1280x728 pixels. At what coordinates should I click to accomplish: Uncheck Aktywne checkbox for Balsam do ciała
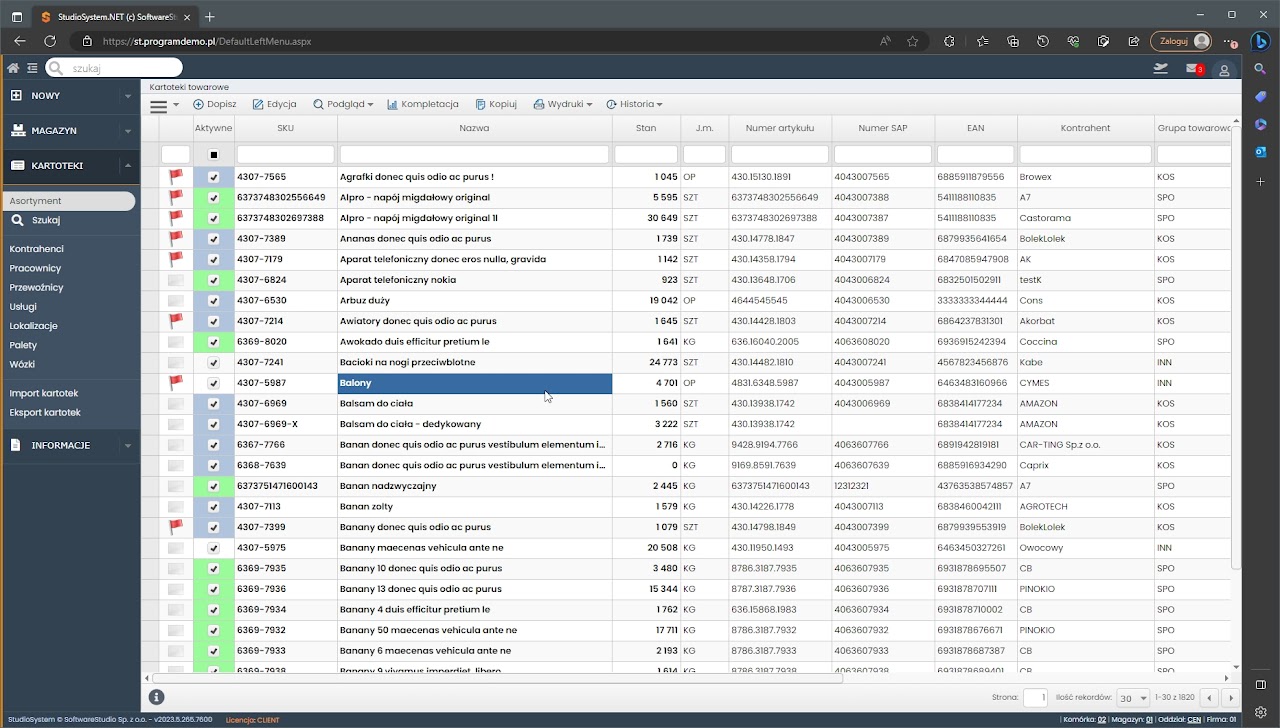(213, 404)
